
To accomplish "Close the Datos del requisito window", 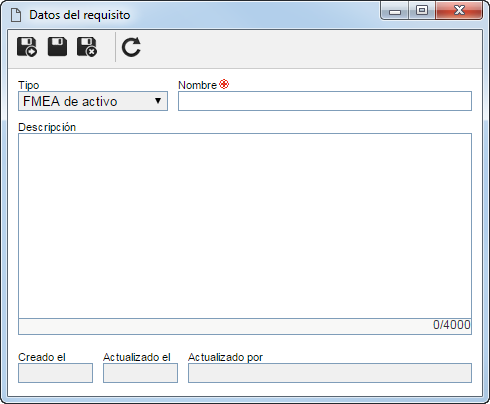I will click(x=459, y=10).
